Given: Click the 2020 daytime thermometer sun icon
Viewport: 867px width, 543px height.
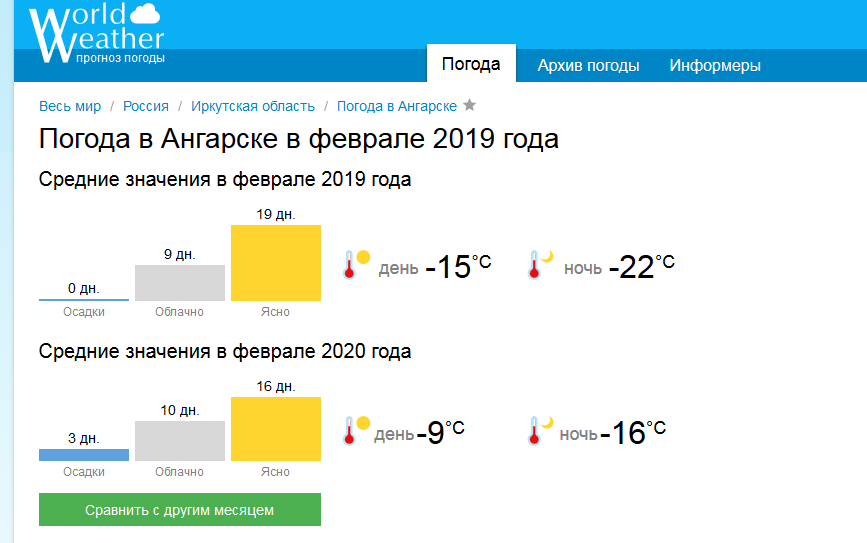Looking at the screenshot, I should (x=356, y=430).
